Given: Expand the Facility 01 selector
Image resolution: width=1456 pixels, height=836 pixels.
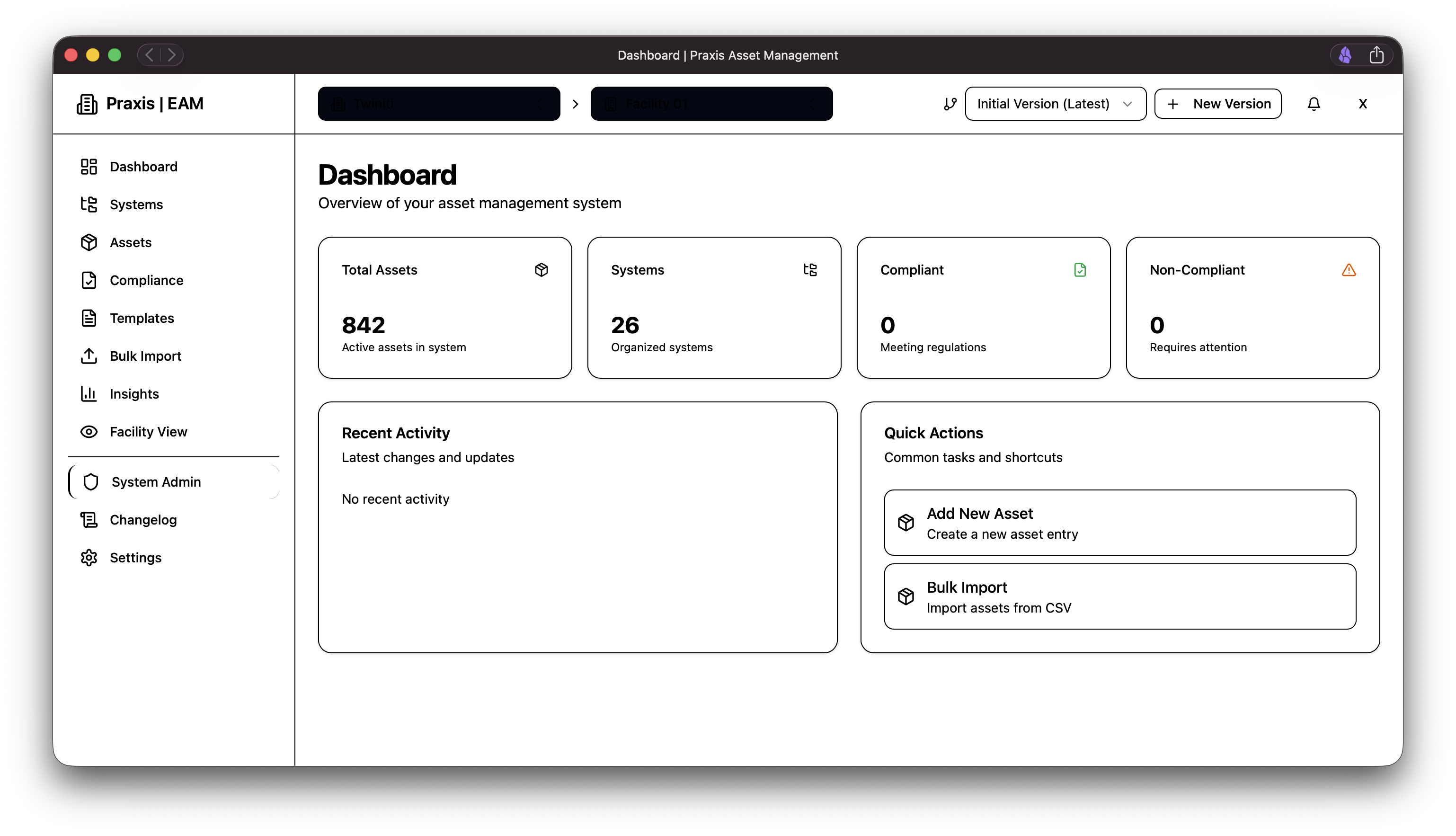Looking at the screenshot, I should [x=711, y=104].
